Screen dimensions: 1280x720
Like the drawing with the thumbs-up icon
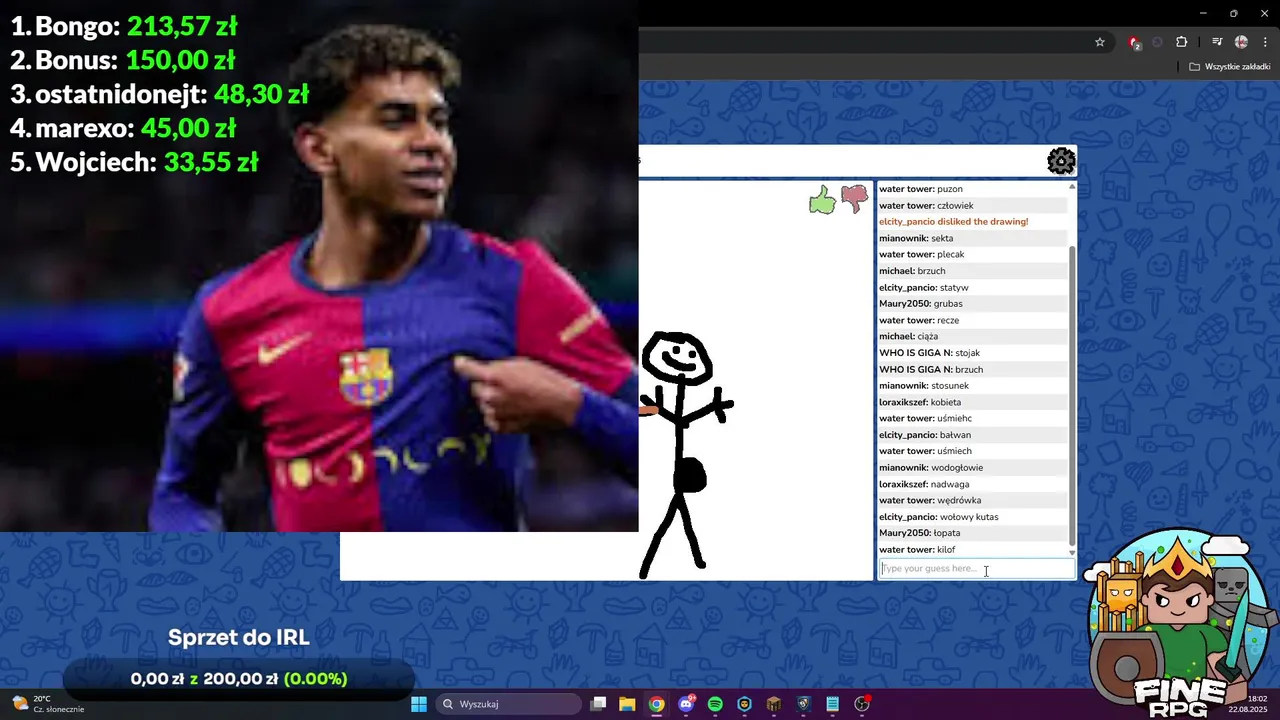pos(822,199)
